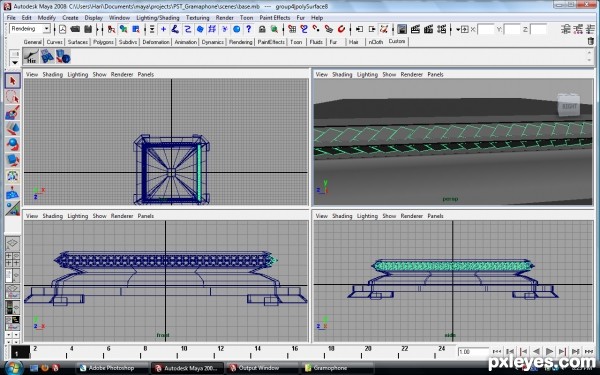Activate the Lasso select tool

pos(13,97)
